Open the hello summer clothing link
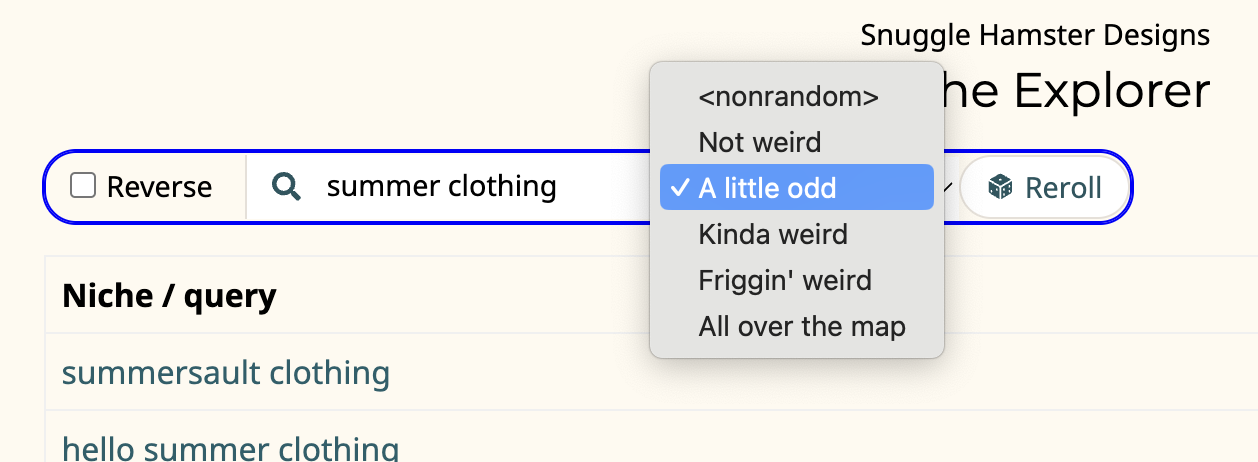The image size is (1258, 462). click(230, 448)
